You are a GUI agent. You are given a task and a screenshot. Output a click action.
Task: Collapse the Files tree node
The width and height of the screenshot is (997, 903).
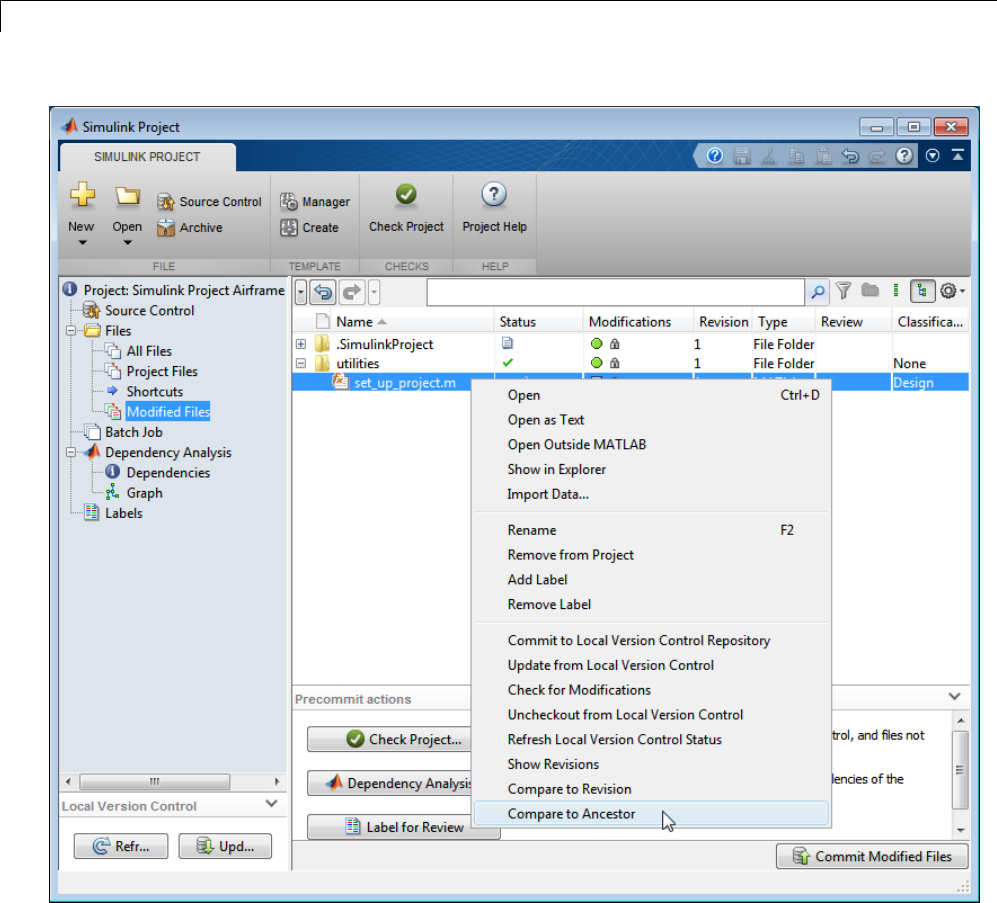[x=71, y=331]
